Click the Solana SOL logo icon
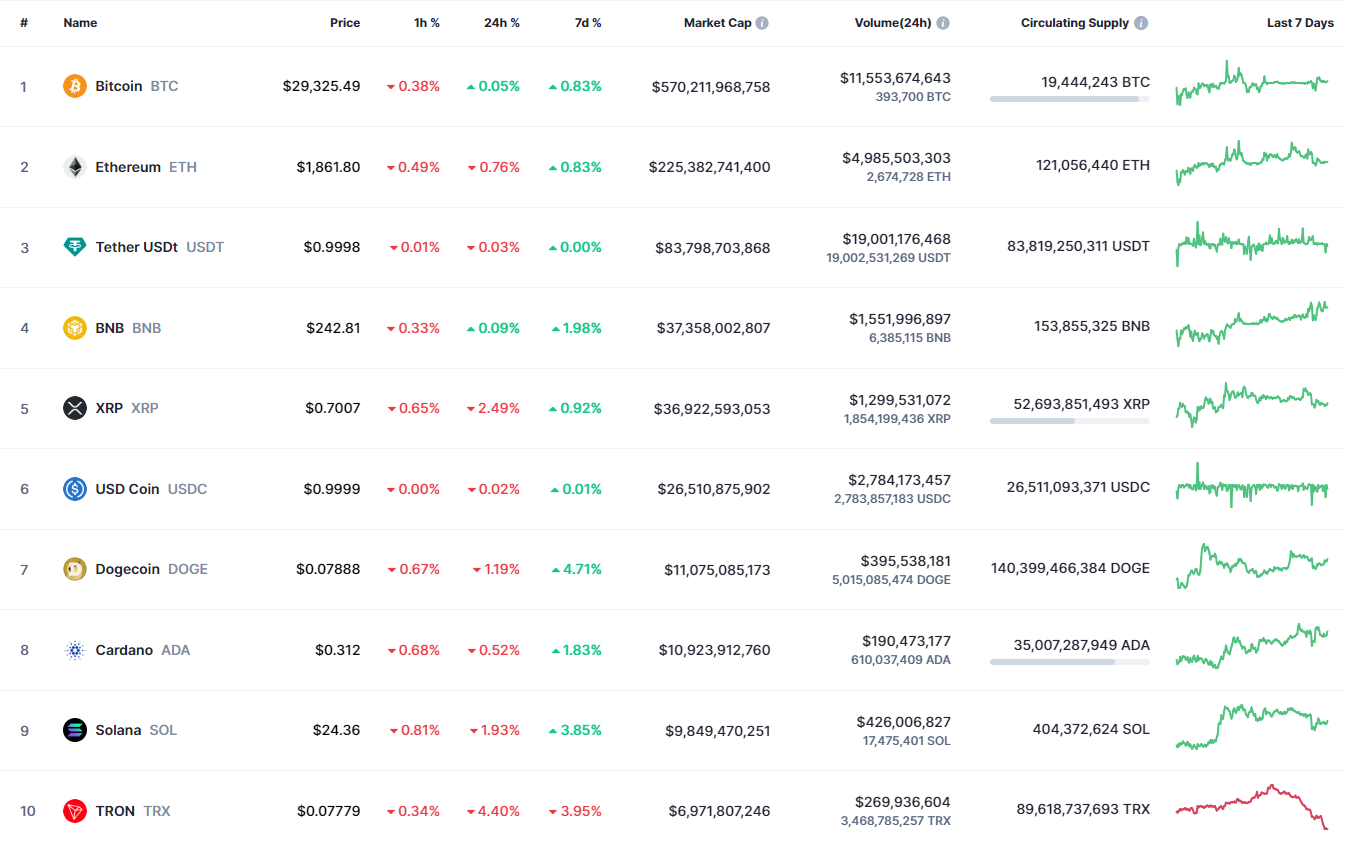The height and width of the screenshot is (844, 1363). pyautogui.click(x=75, y=730)
